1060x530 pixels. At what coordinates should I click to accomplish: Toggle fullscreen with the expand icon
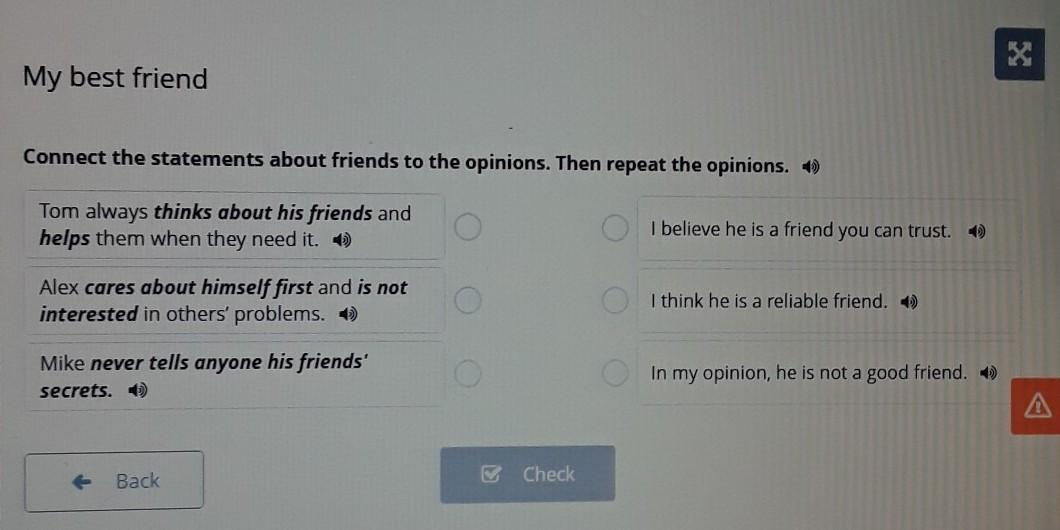[1019, 54]
